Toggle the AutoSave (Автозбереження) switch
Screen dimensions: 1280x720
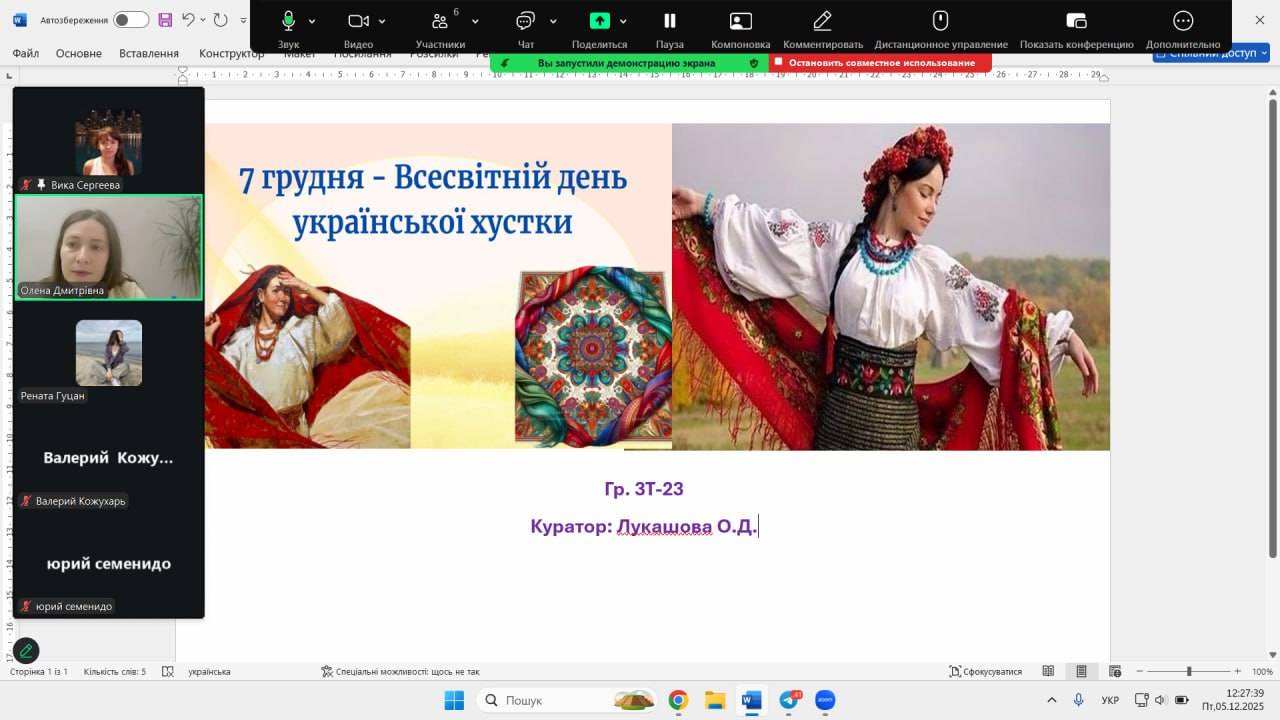pos(130,20)
